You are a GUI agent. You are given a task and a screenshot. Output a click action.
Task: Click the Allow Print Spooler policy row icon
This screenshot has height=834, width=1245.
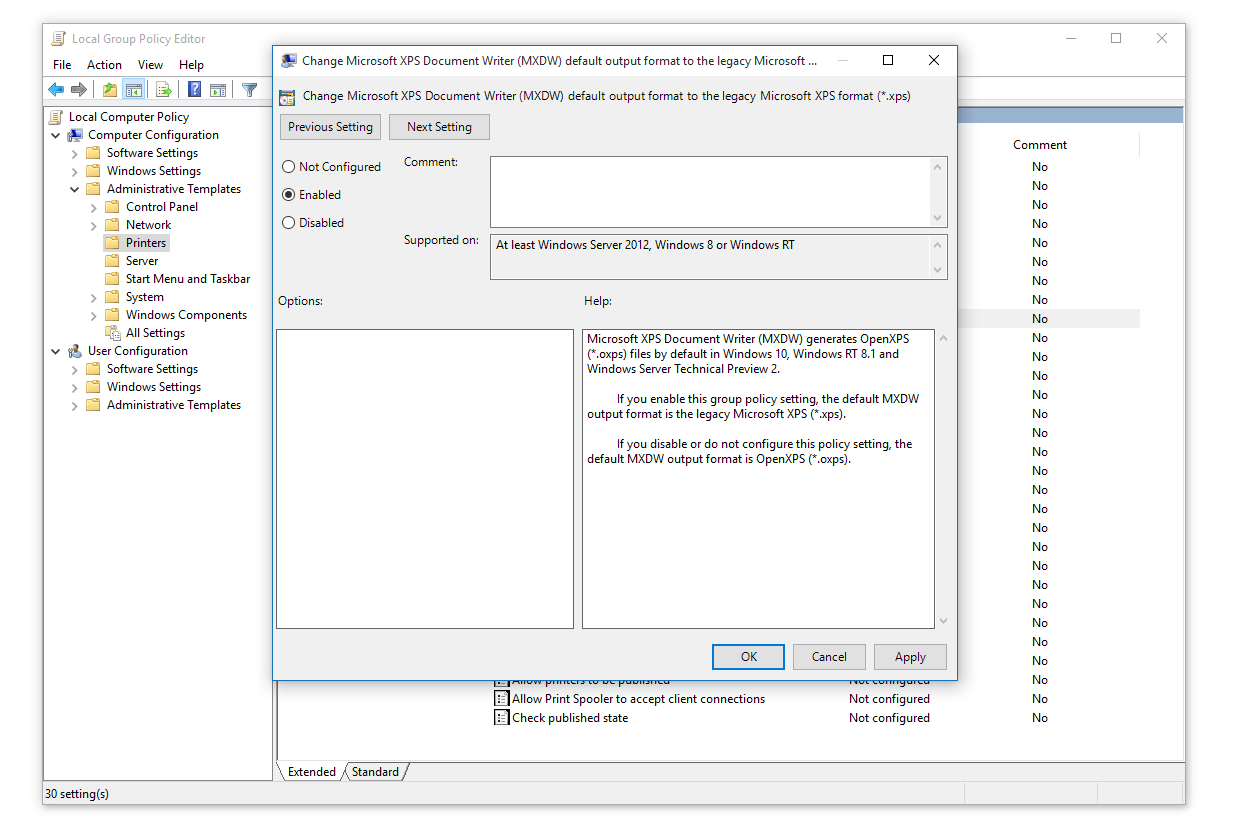tap(502, 699)
